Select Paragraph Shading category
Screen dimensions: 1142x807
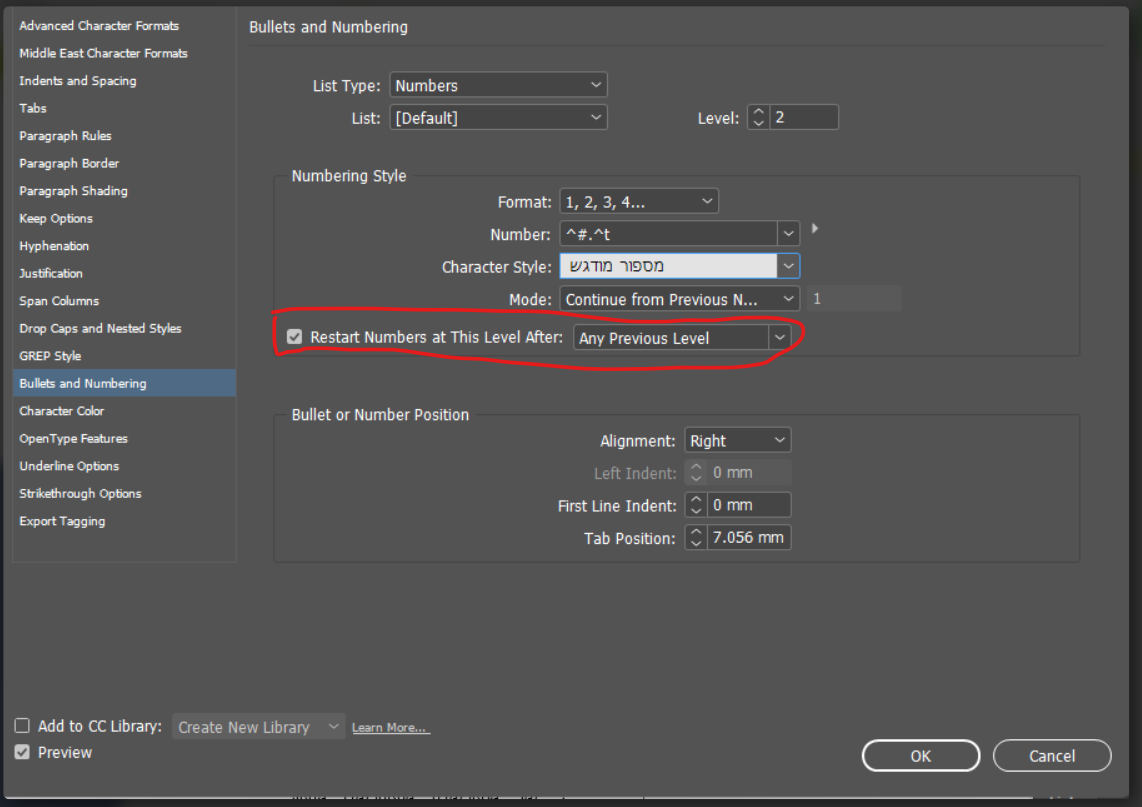74,191
